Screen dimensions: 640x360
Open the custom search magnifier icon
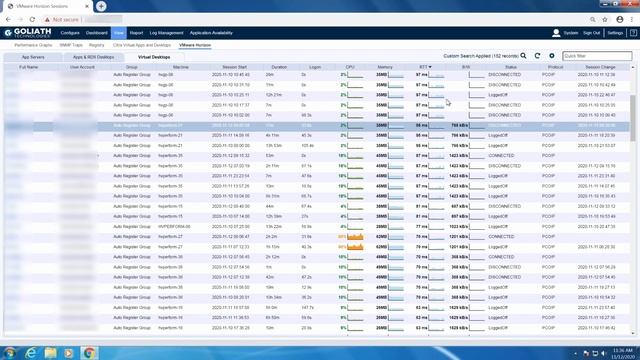(x=523, y=56)
